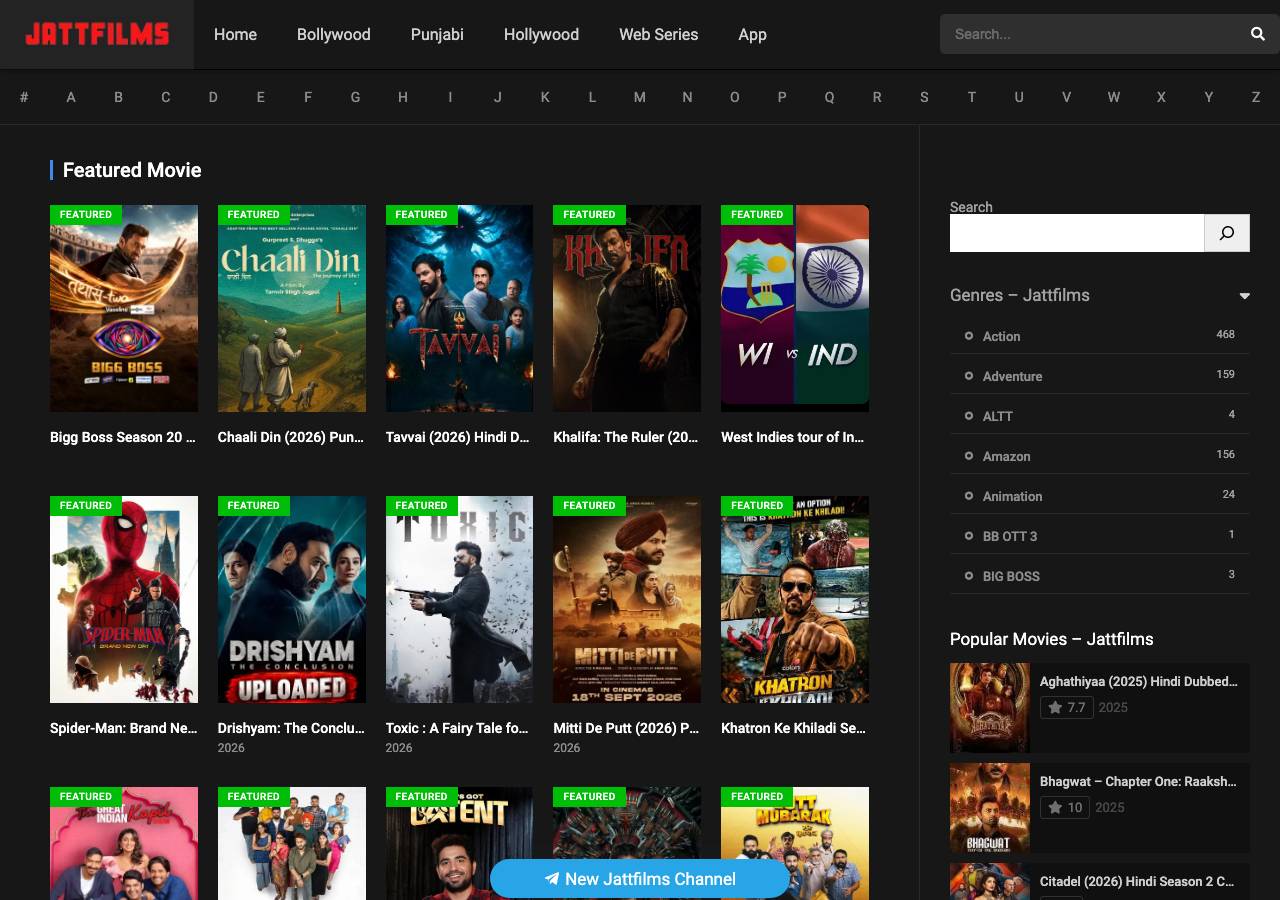
Task: Open the New Jattfilms Channel button
Action: tap(640, 879)
